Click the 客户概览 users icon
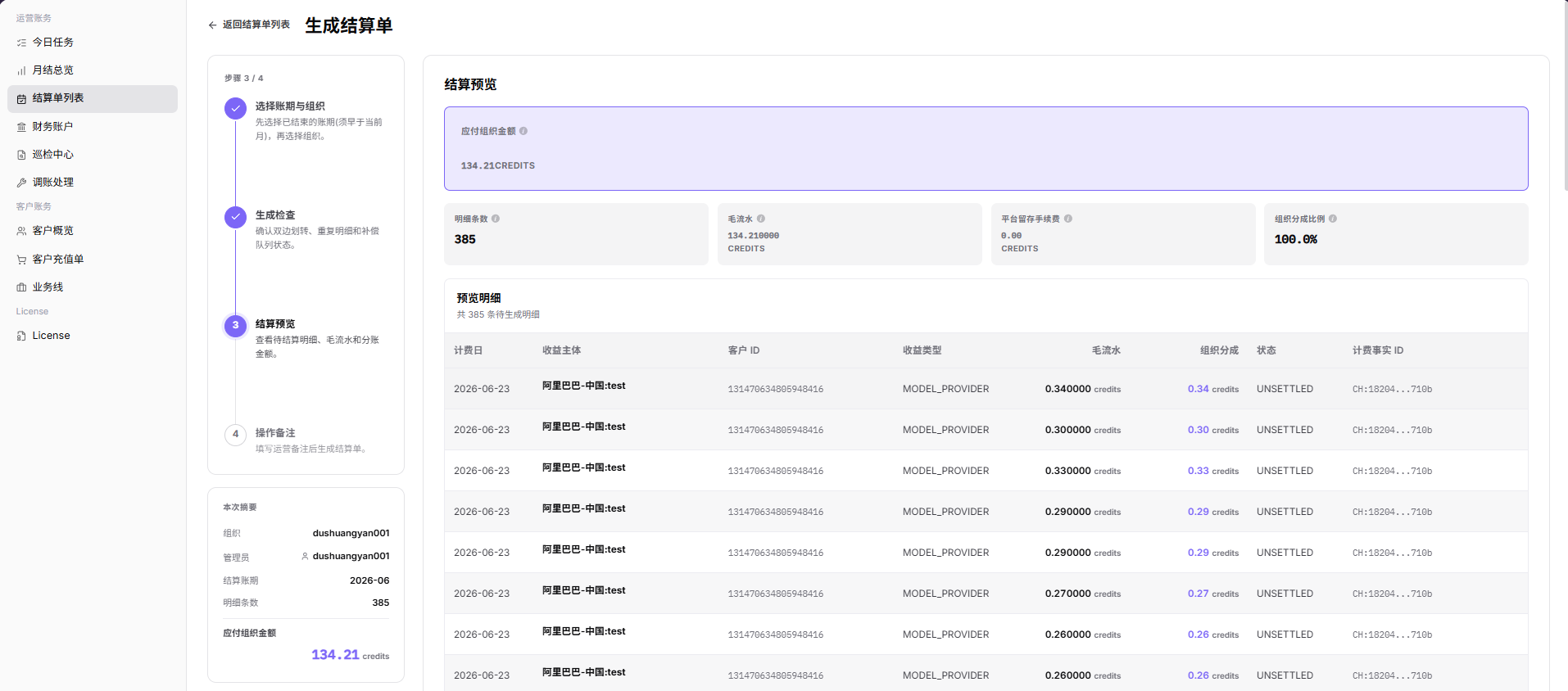 click(x=21, y=231)
